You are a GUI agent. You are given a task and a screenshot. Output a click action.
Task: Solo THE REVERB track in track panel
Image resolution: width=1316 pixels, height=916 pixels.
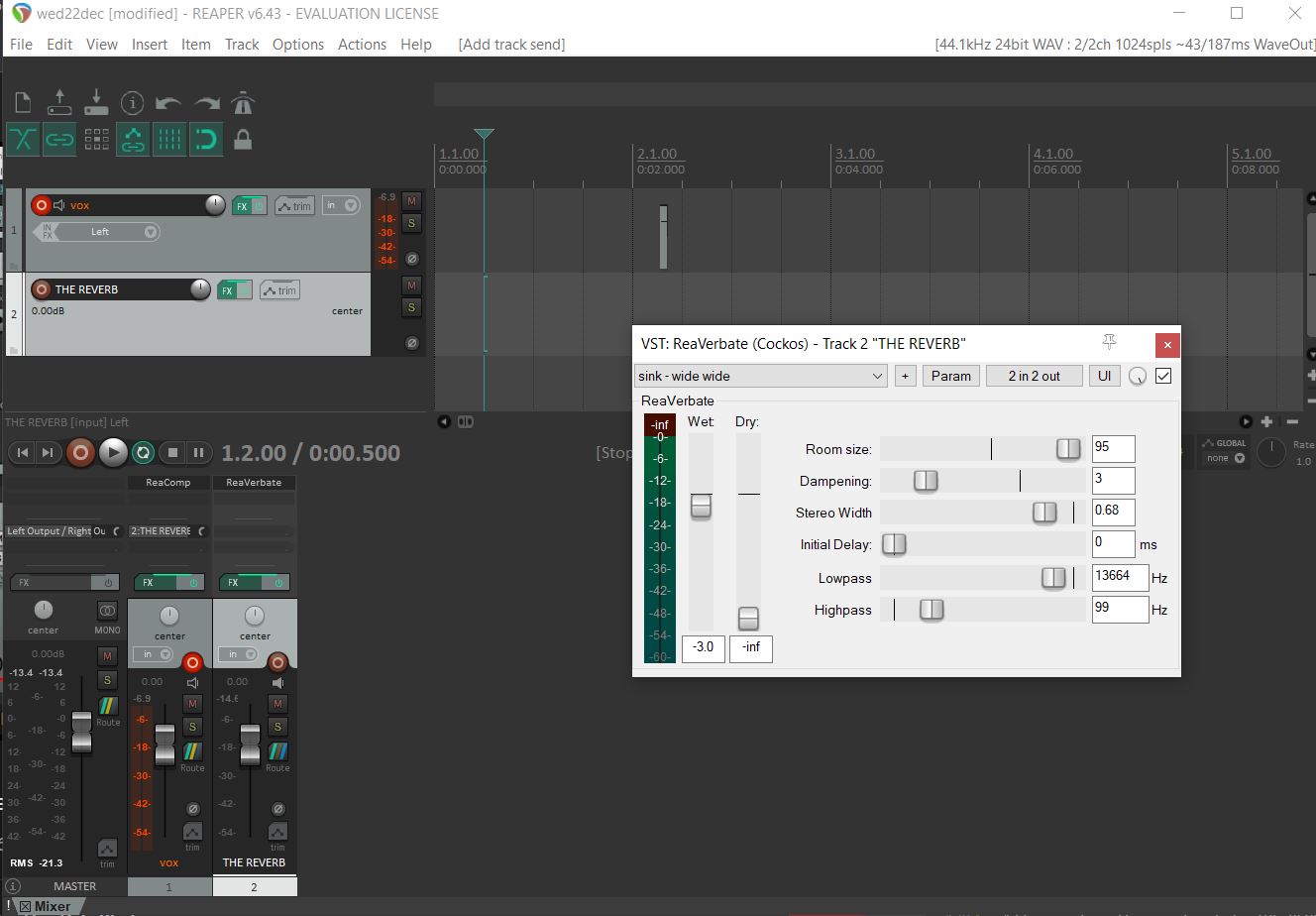click(412, 307)
